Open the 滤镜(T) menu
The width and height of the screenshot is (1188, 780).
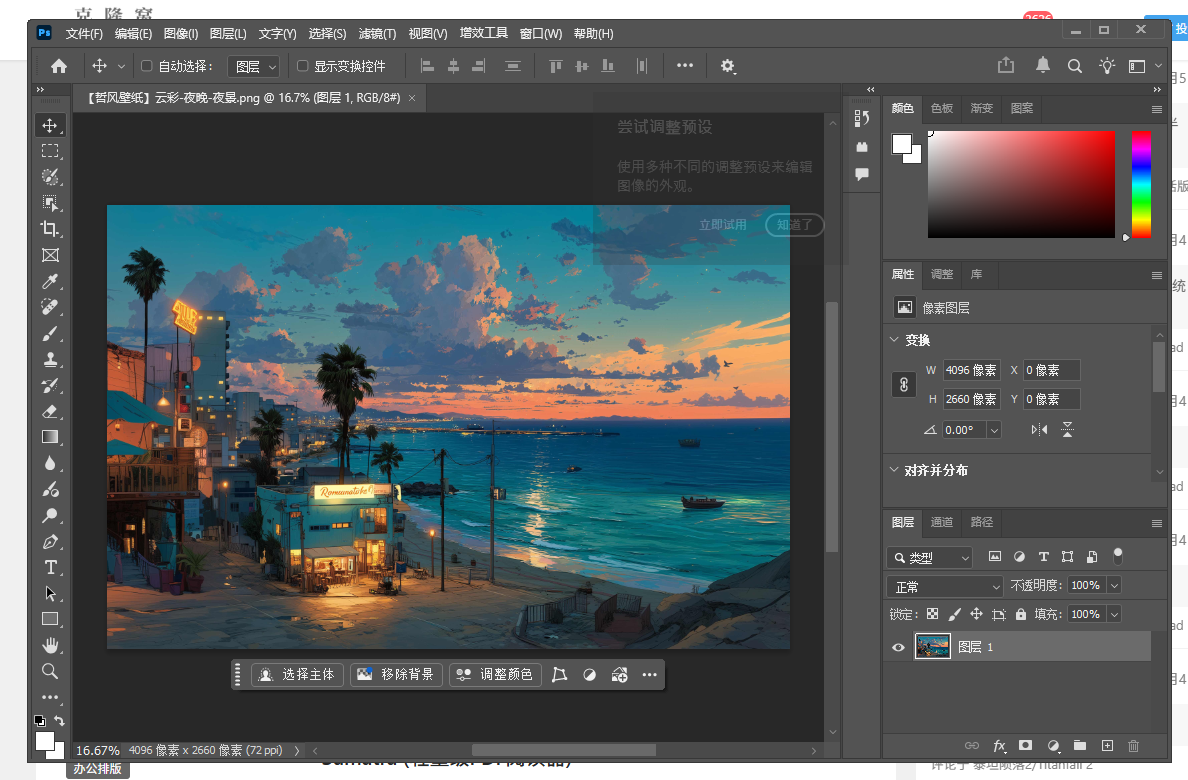376,34
